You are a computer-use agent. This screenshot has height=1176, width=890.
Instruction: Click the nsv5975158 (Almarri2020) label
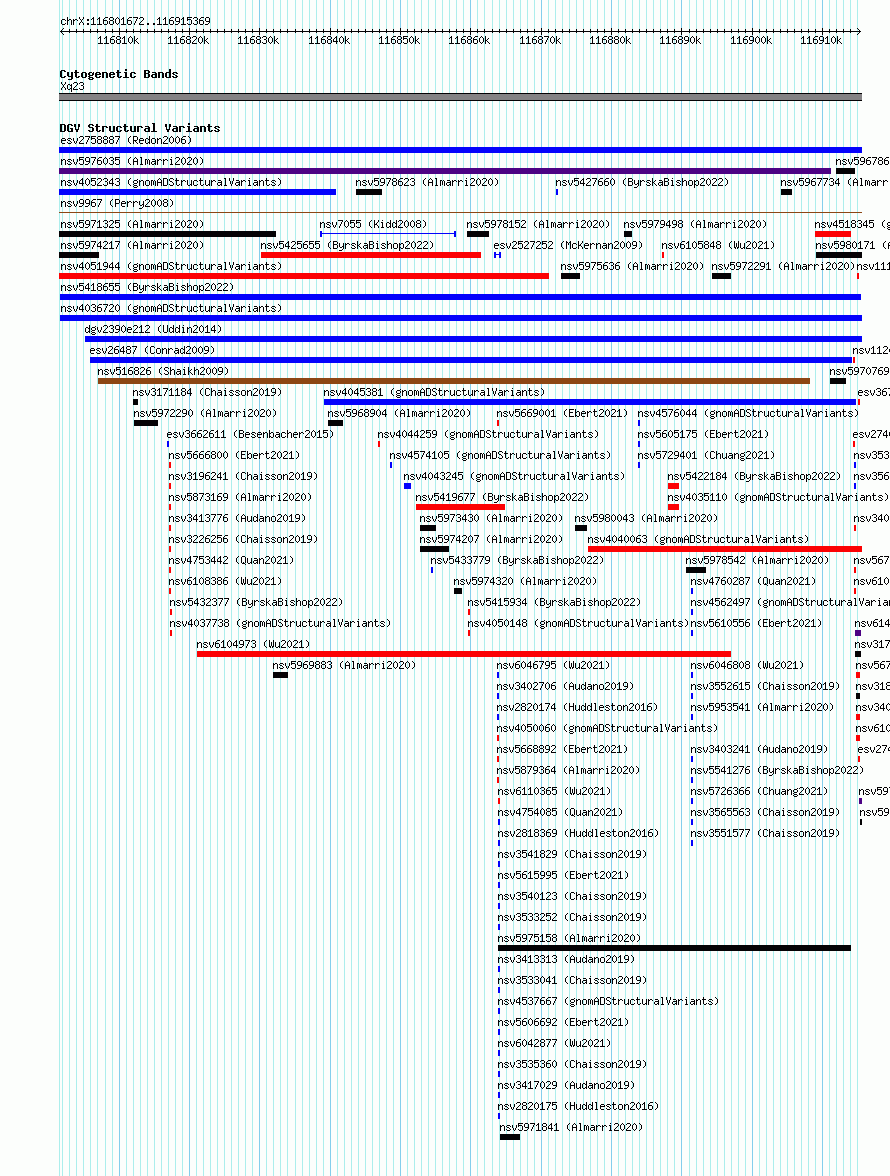coord(569,938)
